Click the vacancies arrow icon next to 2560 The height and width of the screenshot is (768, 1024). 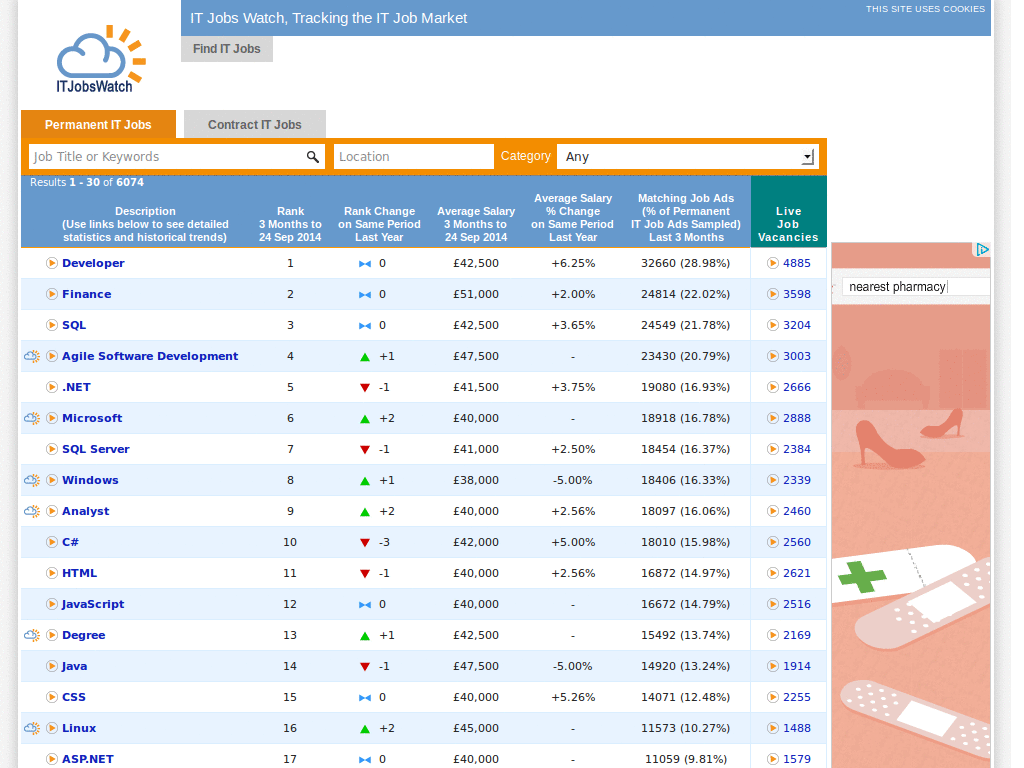(x=773, y=542)
